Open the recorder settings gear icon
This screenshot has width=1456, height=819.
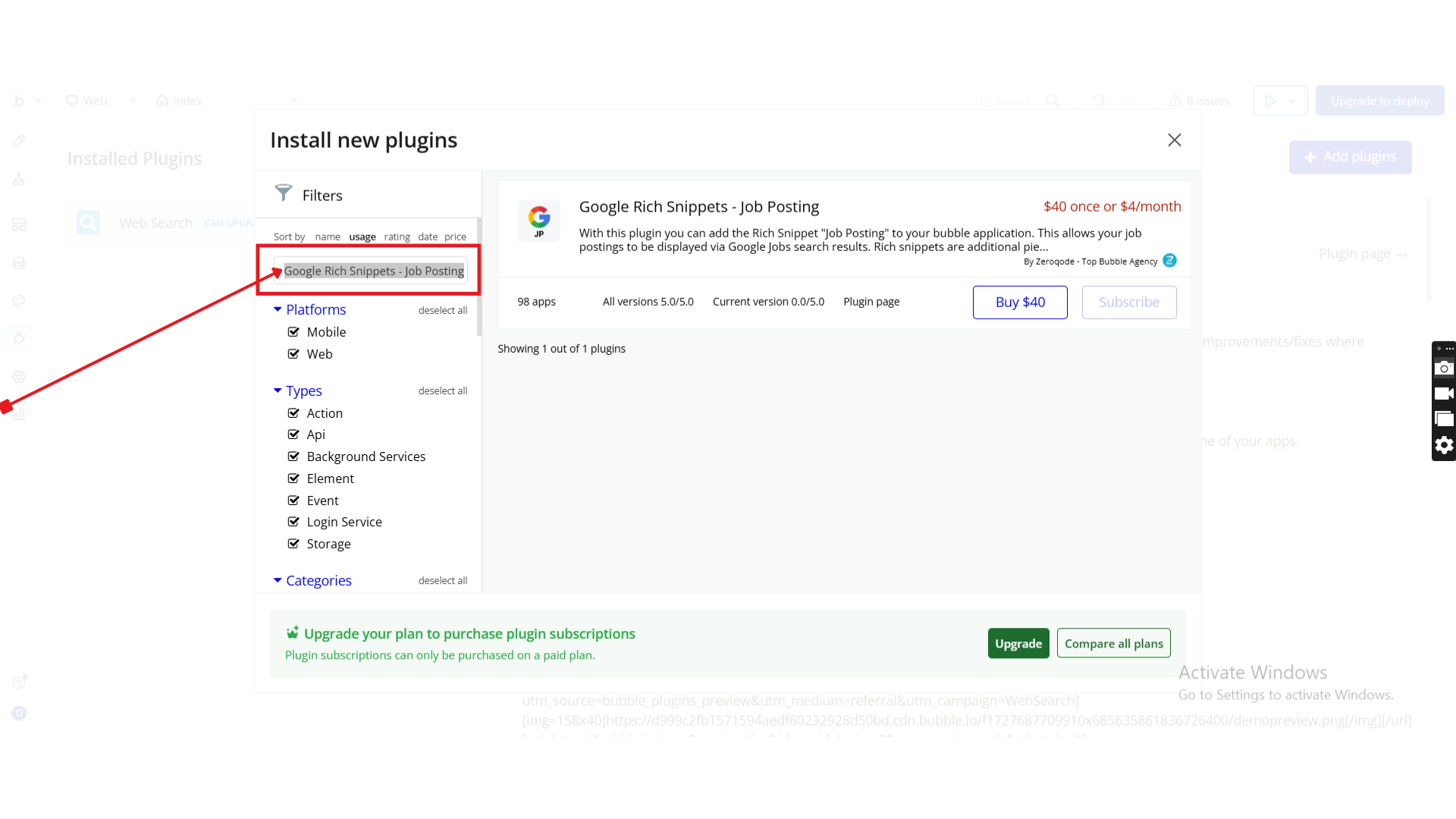coord(1444,445)
